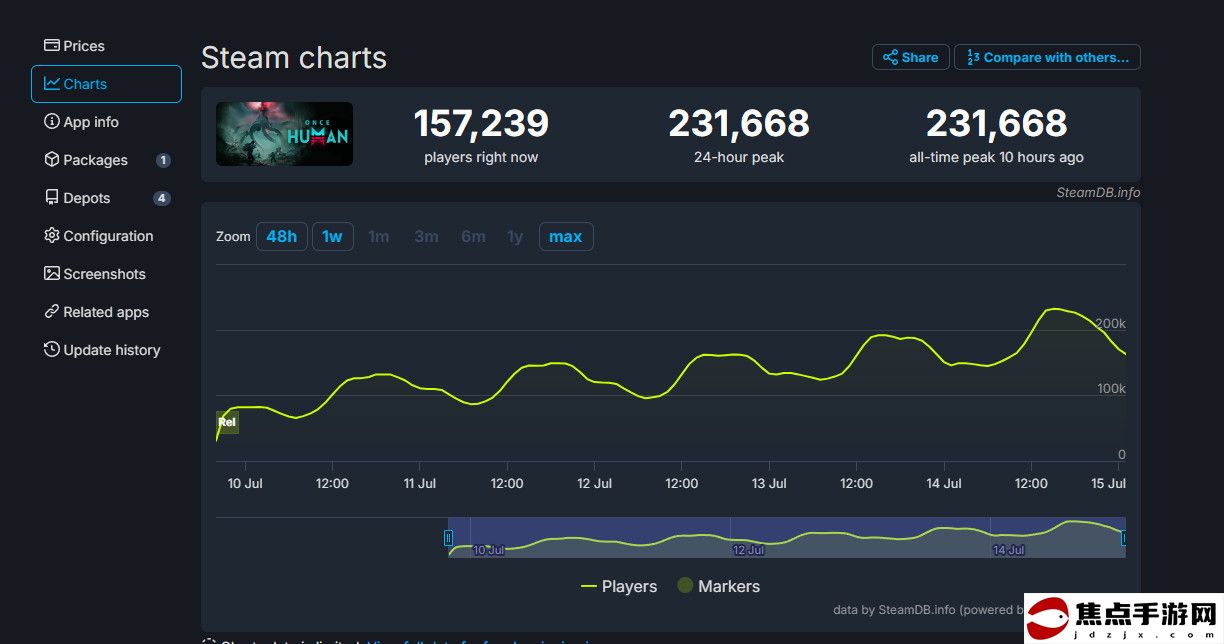This screenshot has height=644, width=1224.
Task: Click the 11 Jul x-axis label
Action: (x=420, y=483)
